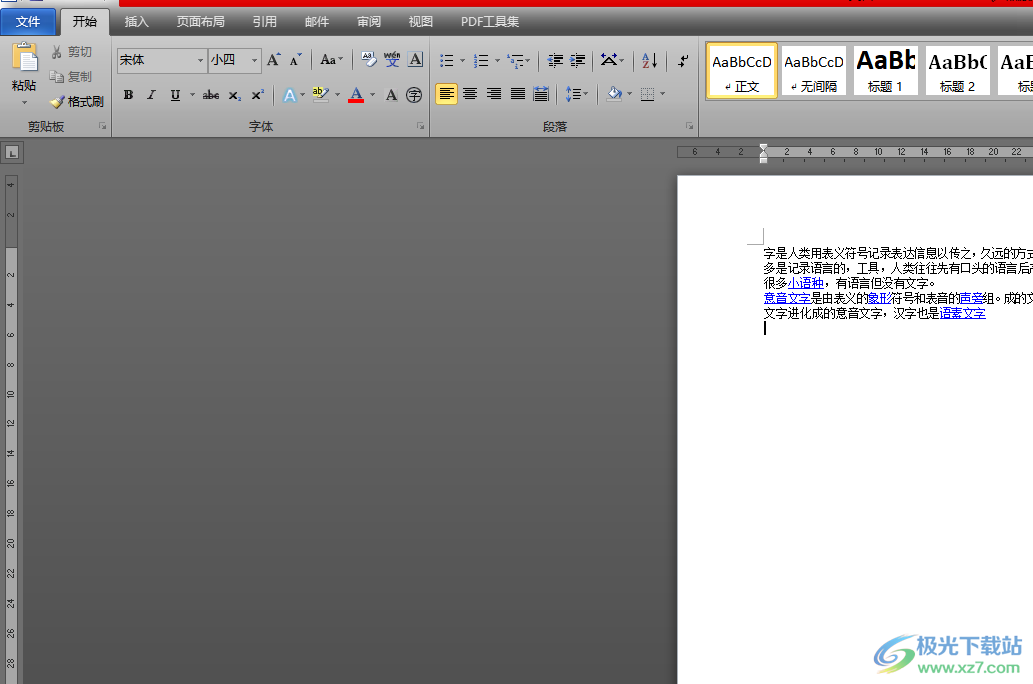Toggle bold formatting
1033x684 pixels.
pos(128,95)
